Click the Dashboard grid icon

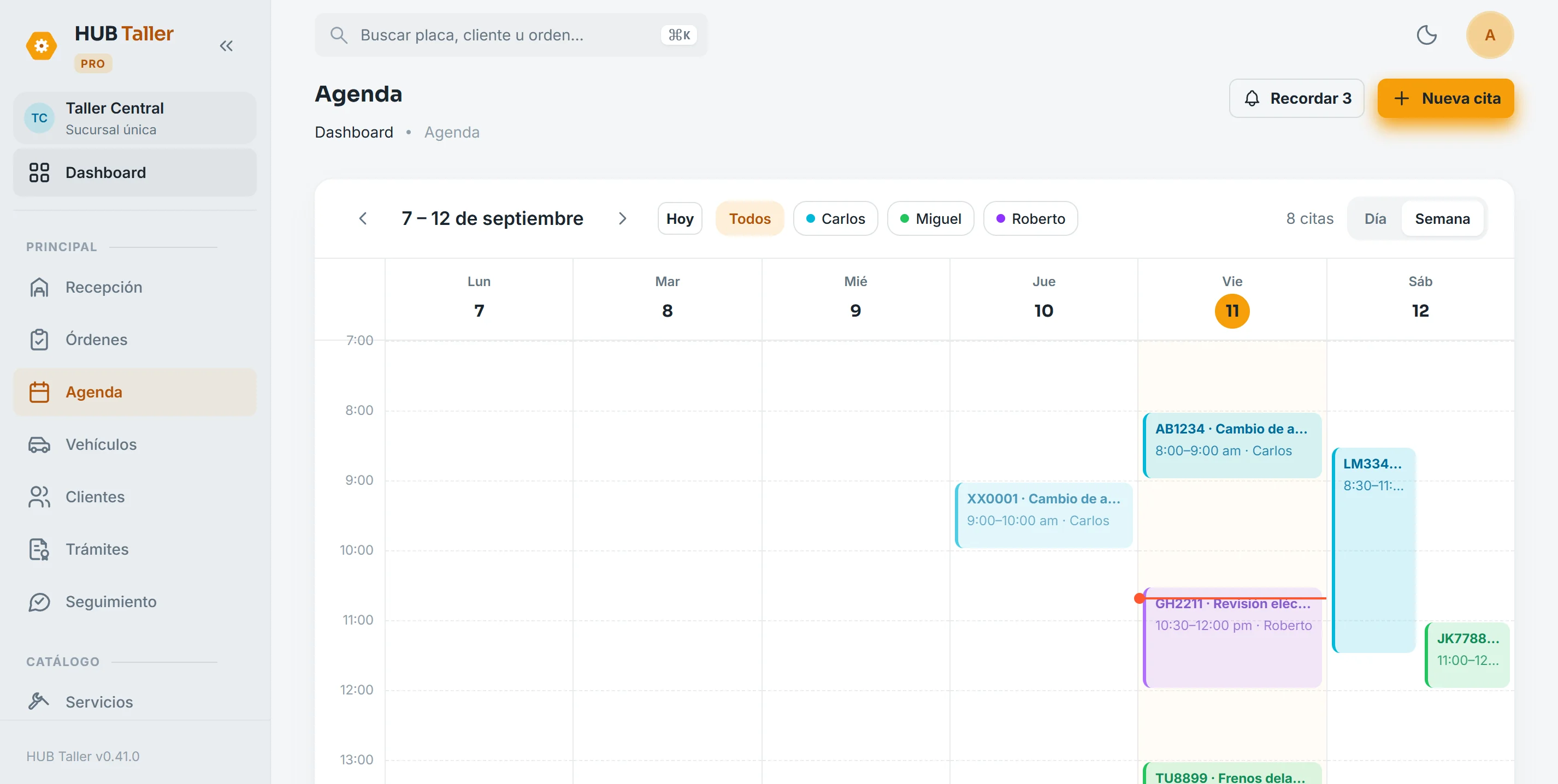point(39,173)
